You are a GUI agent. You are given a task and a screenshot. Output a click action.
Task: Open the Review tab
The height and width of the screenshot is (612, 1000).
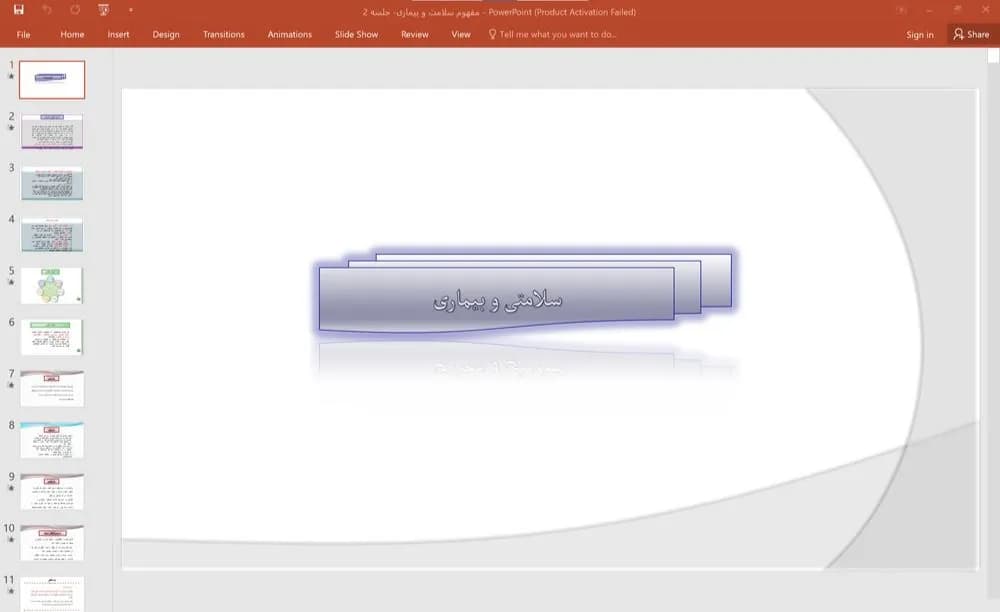click(415, 34)
